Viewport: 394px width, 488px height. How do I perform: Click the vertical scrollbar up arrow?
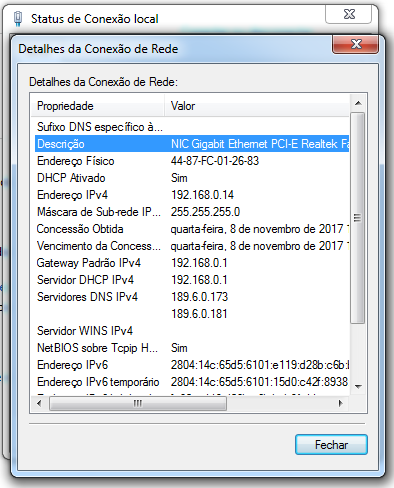[358, 103]
